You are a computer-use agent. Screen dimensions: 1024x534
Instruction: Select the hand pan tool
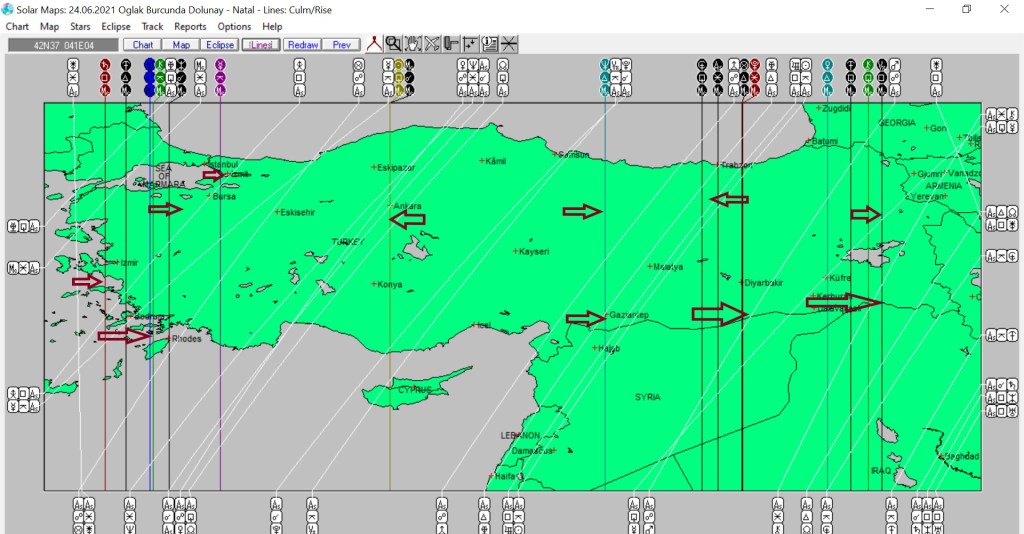pos(413,44)
